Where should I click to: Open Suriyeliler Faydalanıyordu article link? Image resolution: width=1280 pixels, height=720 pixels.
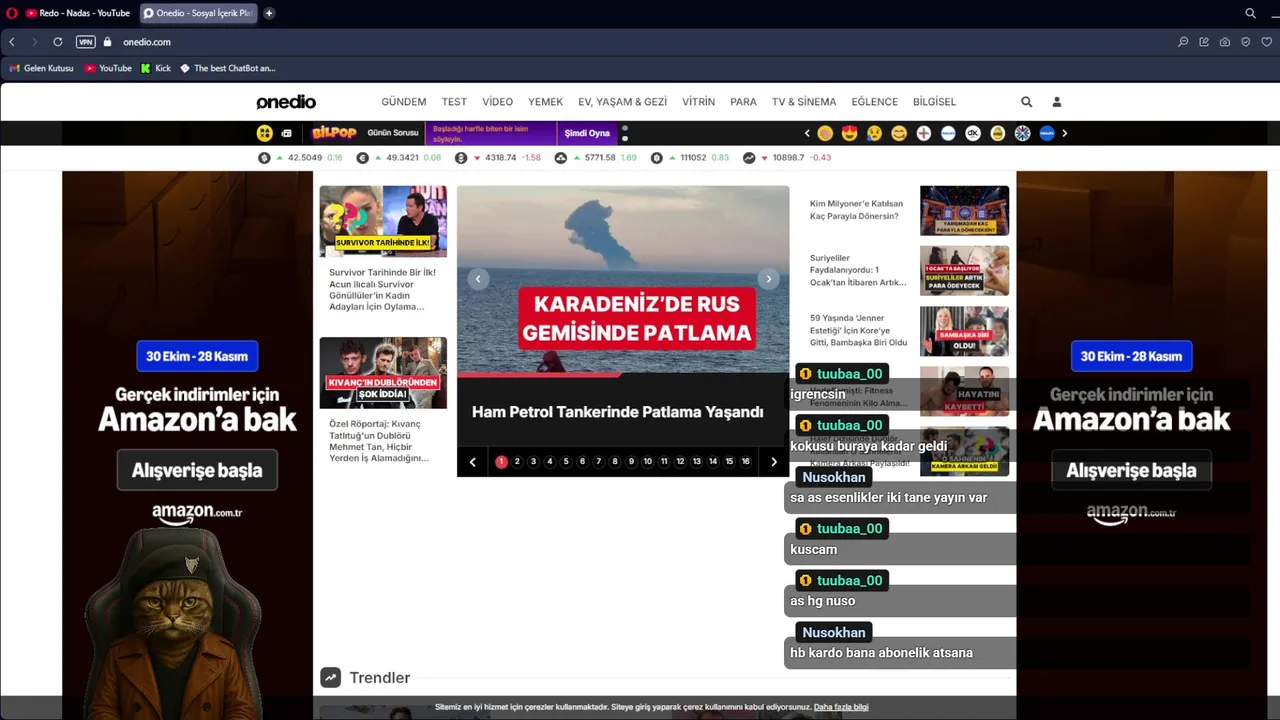click(x=858, y=270)
